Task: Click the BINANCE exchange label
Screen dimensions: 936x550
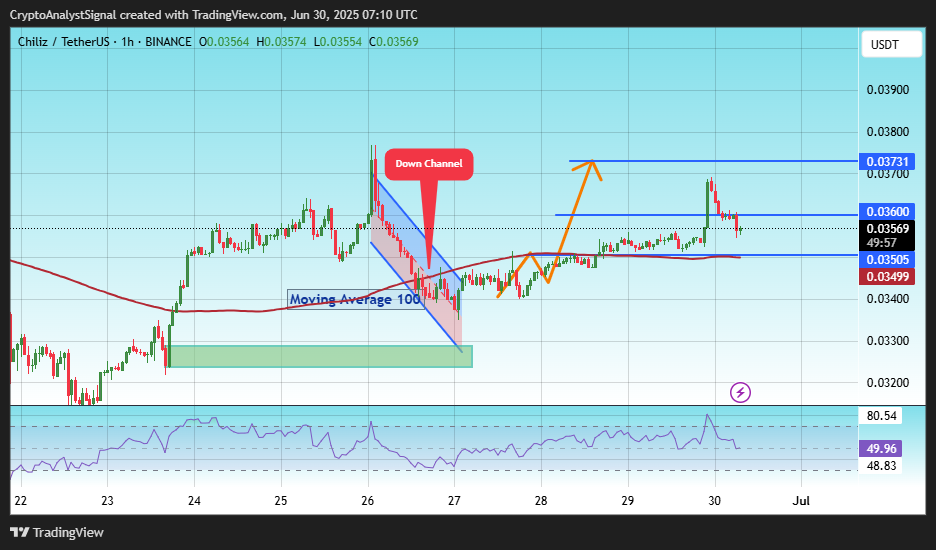Action: (x=168, y=42)
